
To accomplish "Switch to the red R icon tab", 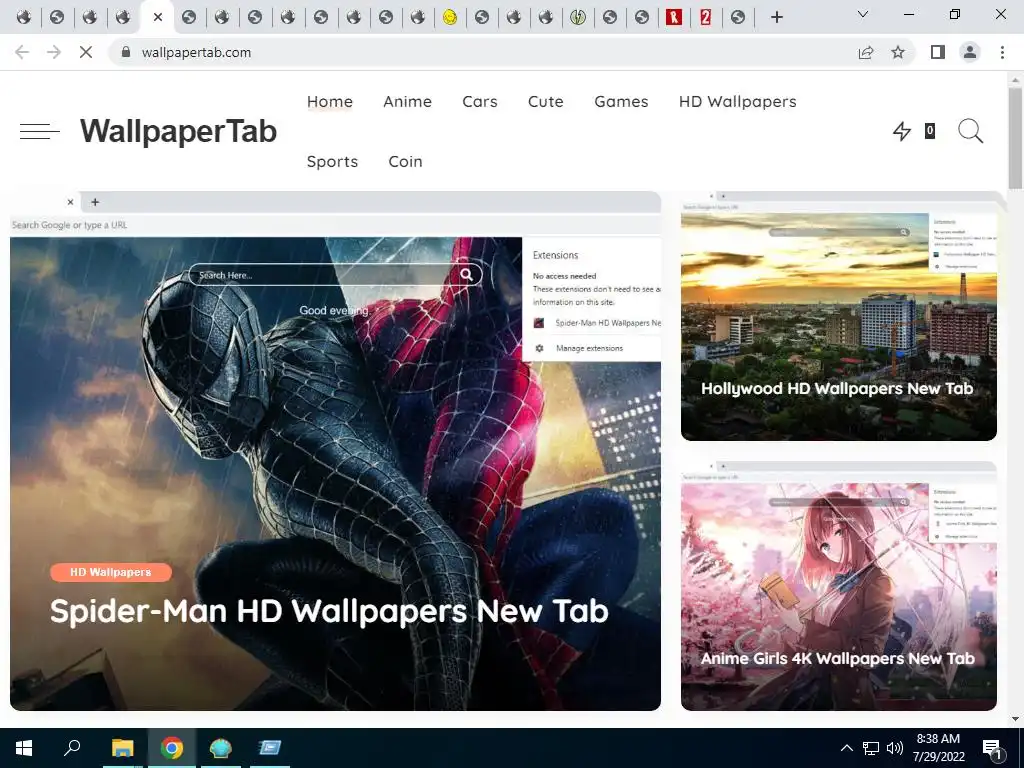I will (x=673, y=18).
